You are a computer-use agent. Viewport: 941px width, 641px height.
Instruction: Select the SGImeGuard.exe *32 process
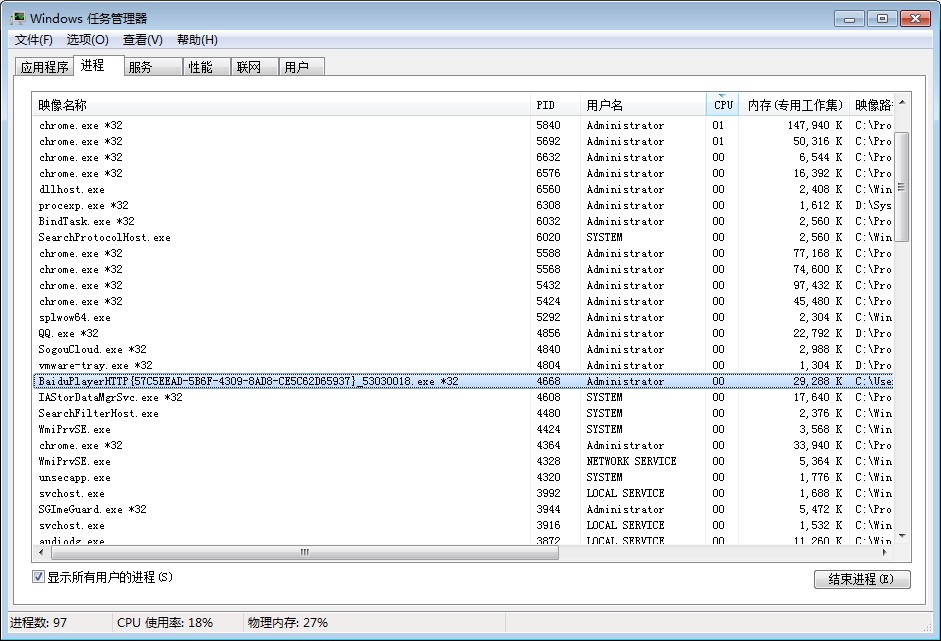(463, 510)
